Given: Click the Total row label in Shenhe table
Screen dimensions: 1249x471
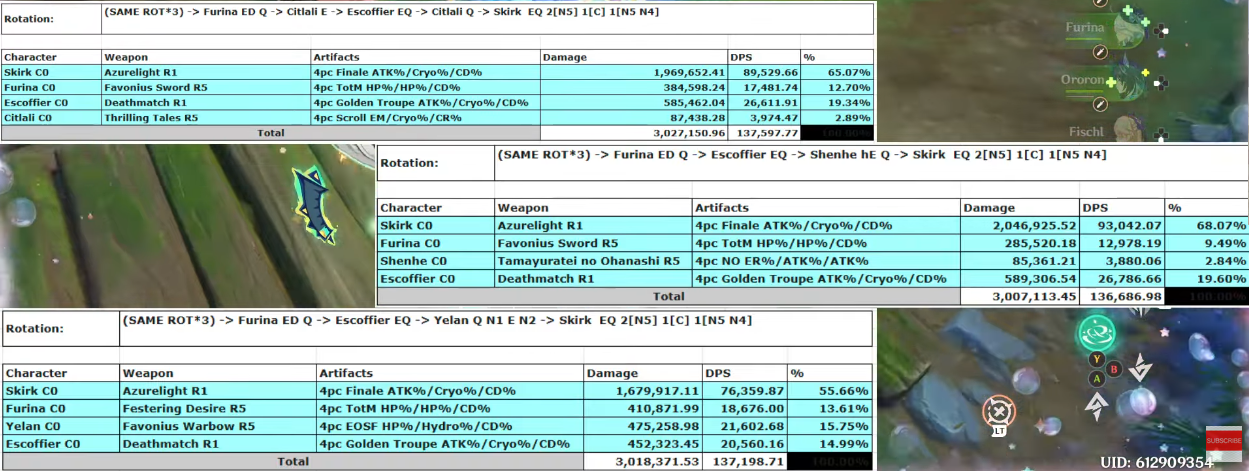Looking at the screenshot, I should click(669, 296).
